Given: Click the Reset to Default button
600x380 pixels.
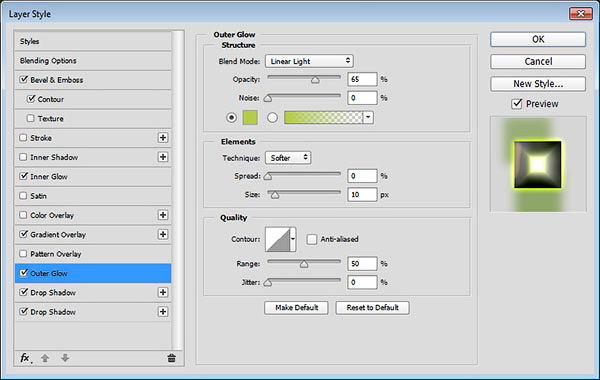Looking at the screenshot, I should coord(372,308).
